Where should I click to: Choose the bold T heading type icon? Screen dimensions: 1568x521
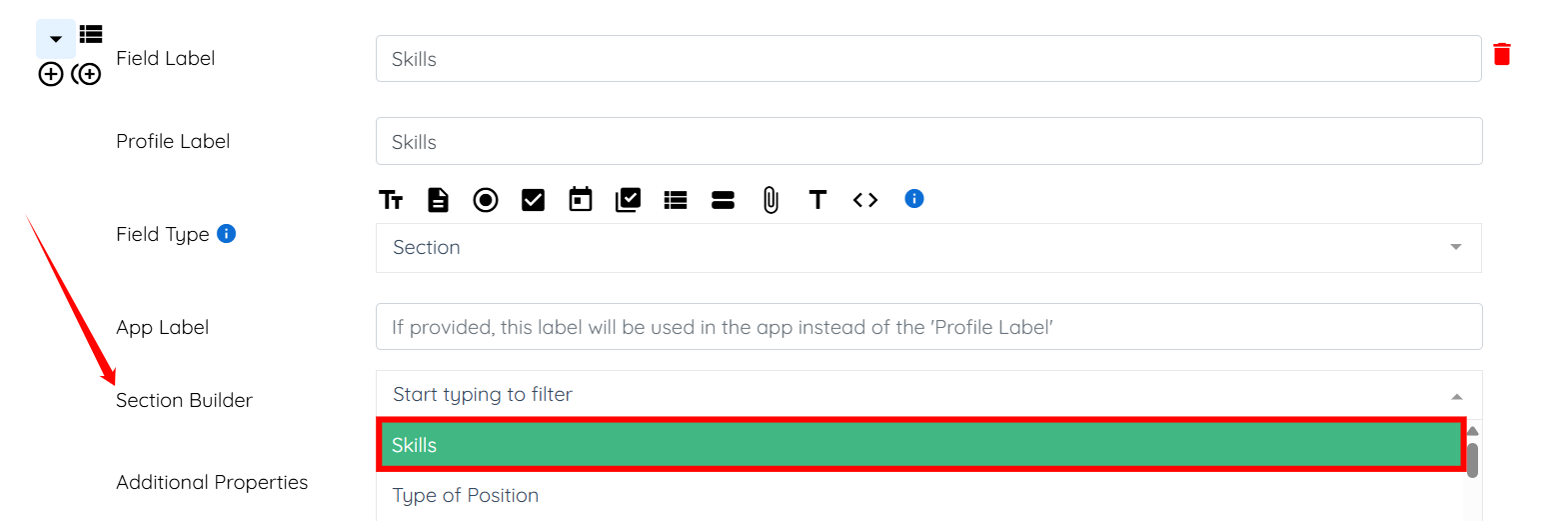coord(817,200)
